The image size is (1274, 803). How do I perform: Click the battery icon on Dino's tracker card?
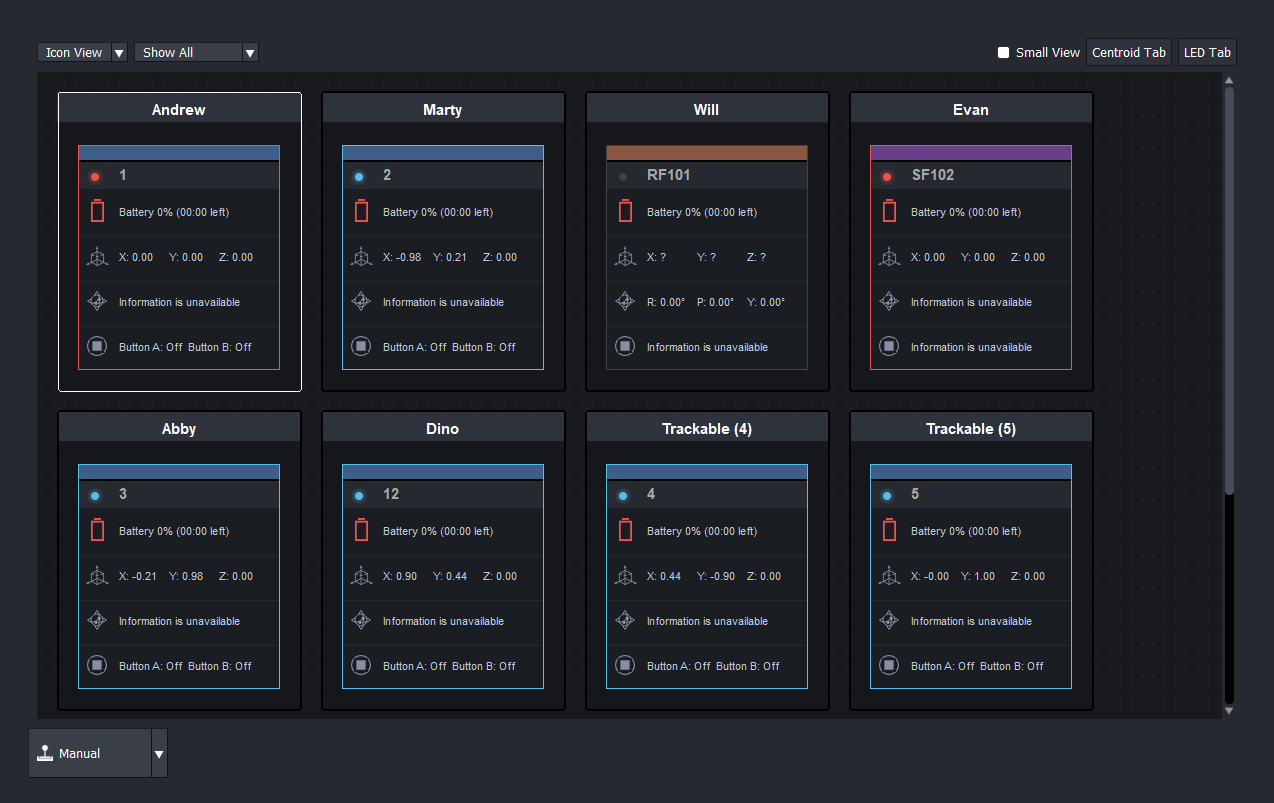click(x=361, y=529)
